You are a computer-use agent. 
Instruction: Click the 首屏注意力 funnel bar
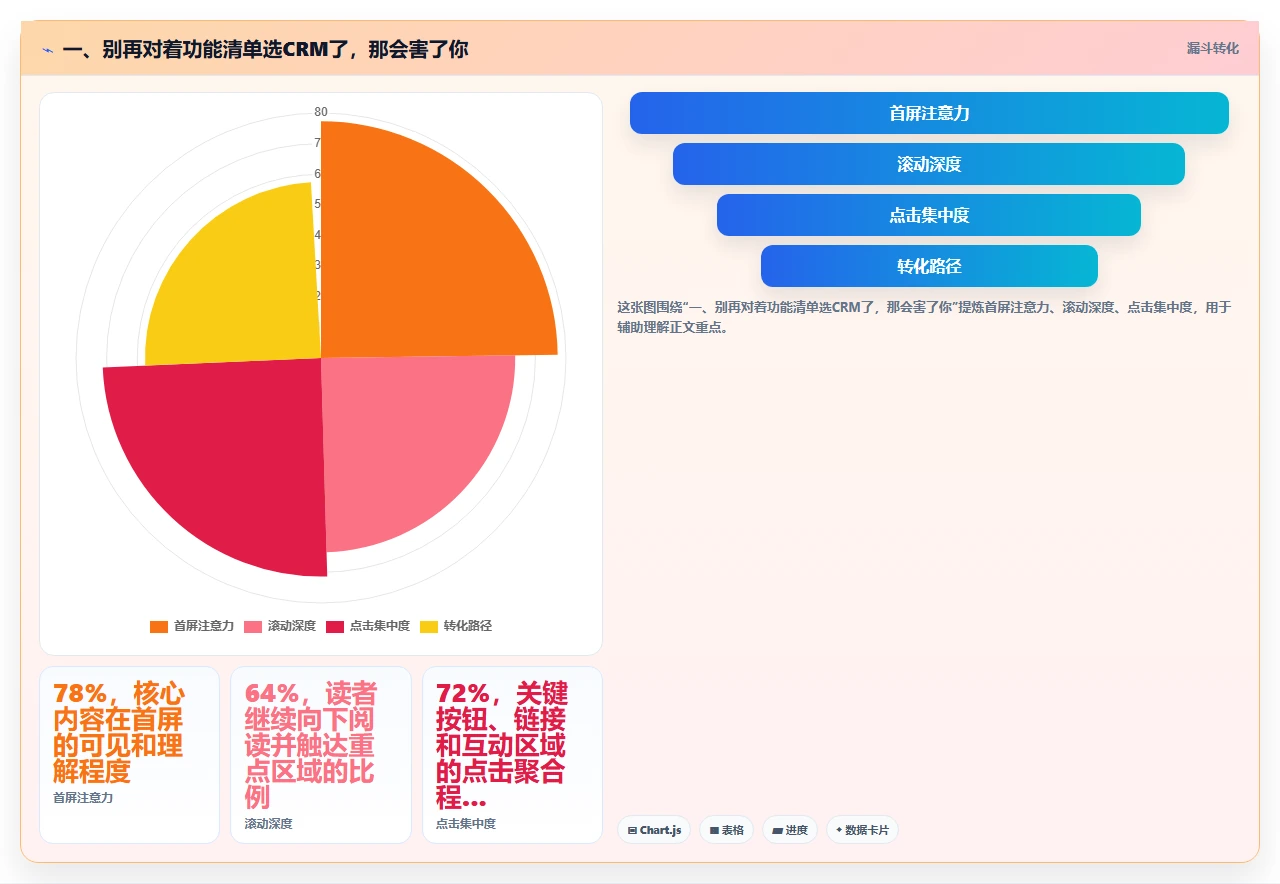coord(929,113)
